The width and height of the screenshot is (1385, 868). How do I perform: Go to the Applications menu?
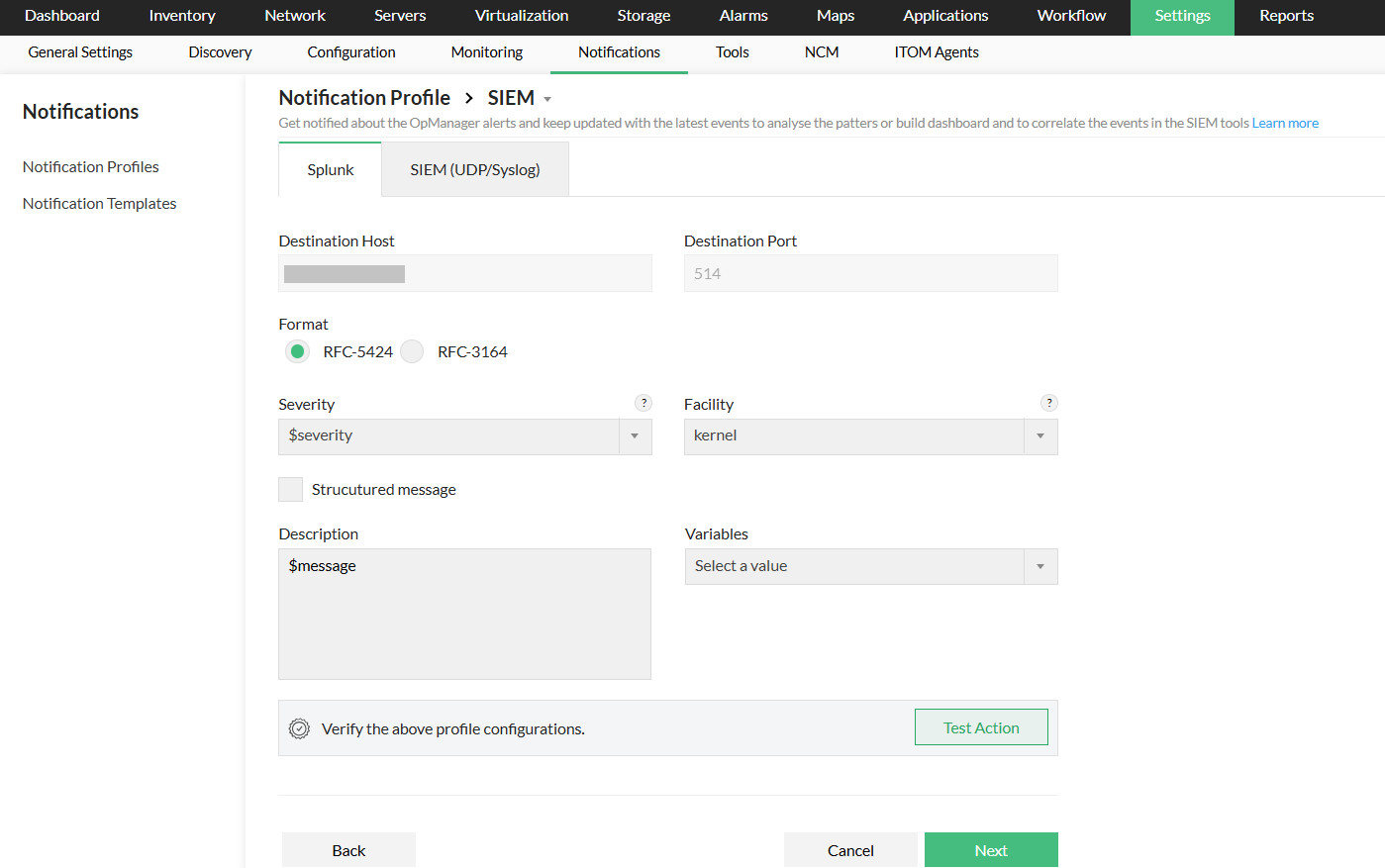(945, 16)
